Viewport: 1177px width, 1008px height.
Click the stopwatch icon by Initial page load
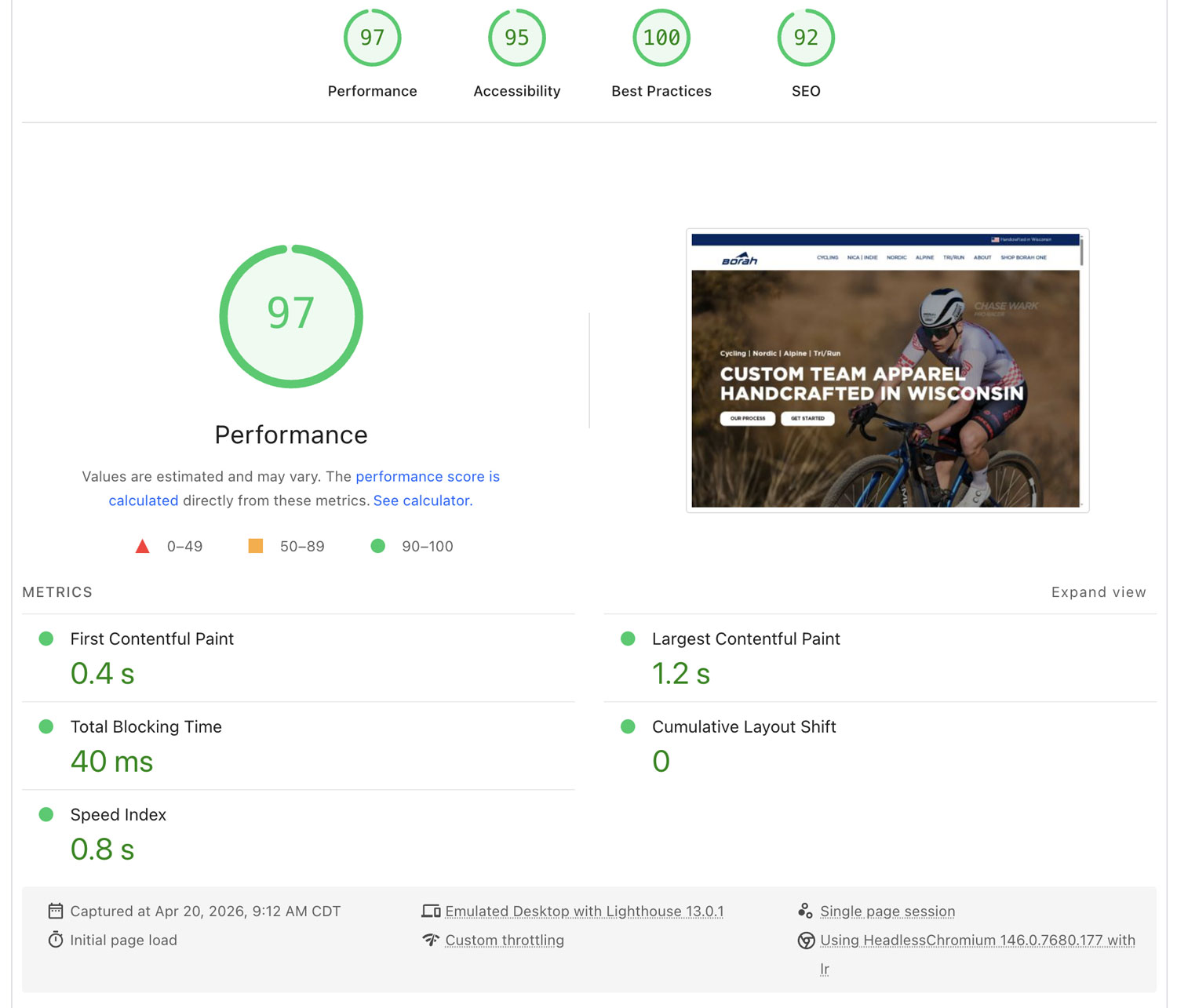(x=56, y=940)
